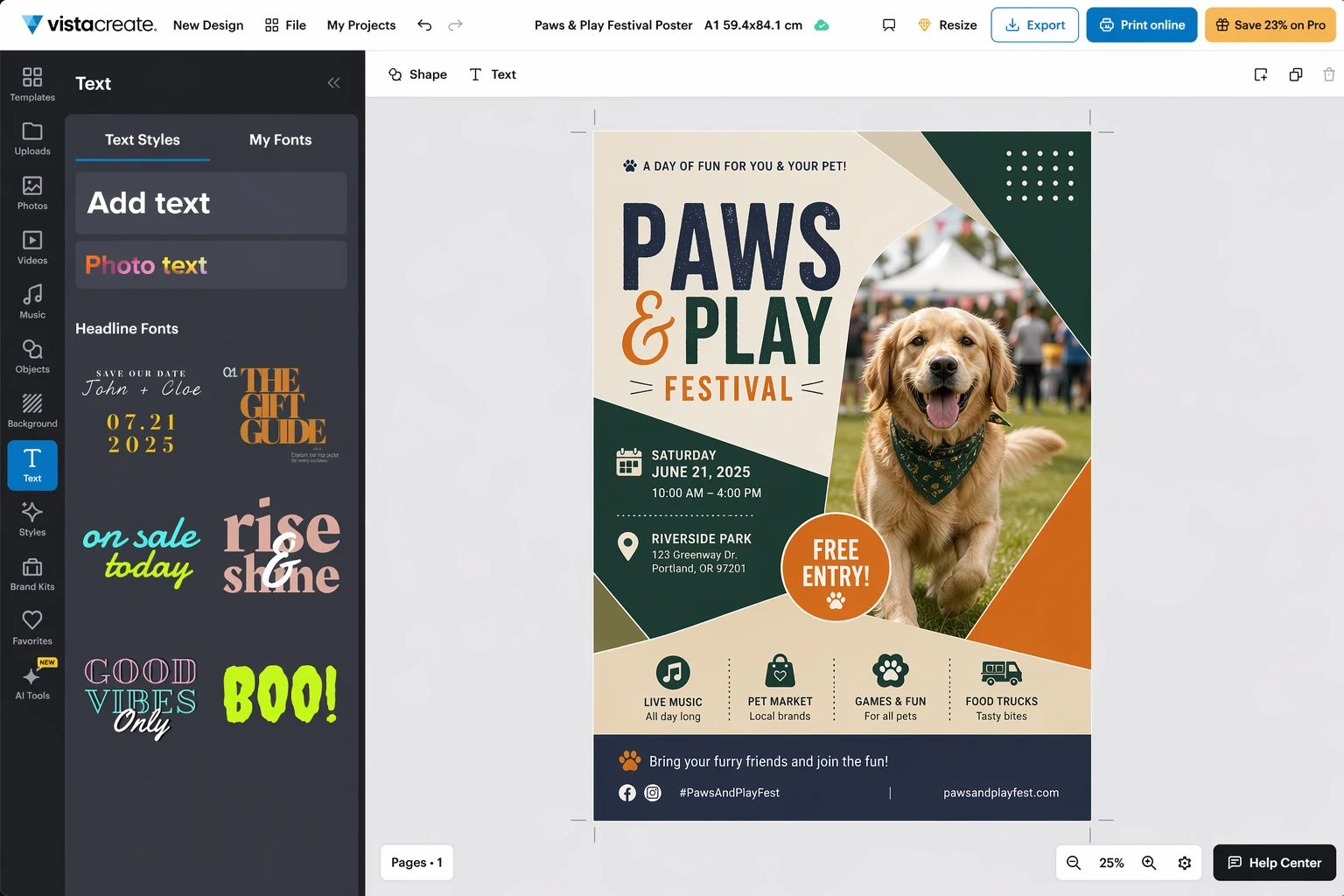This screenshot has height=896, width=1344.
Task: Click the Print online button
Action: [1141, 25]
